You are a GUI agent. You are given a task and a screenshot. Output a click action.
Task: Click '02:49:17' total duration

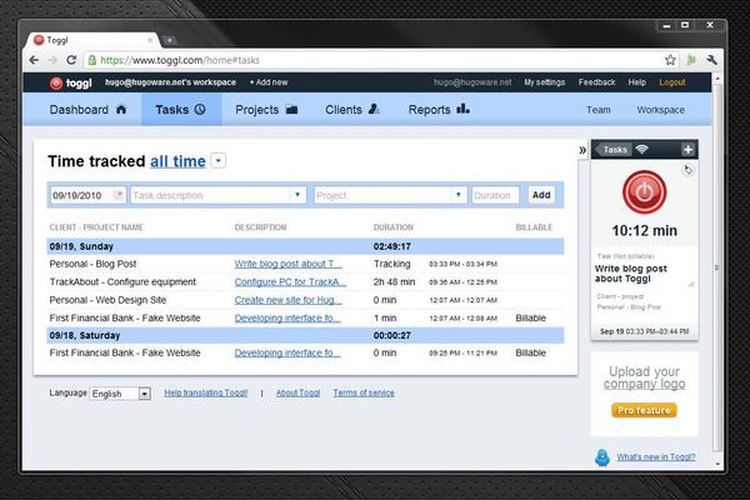click(392, 246)
